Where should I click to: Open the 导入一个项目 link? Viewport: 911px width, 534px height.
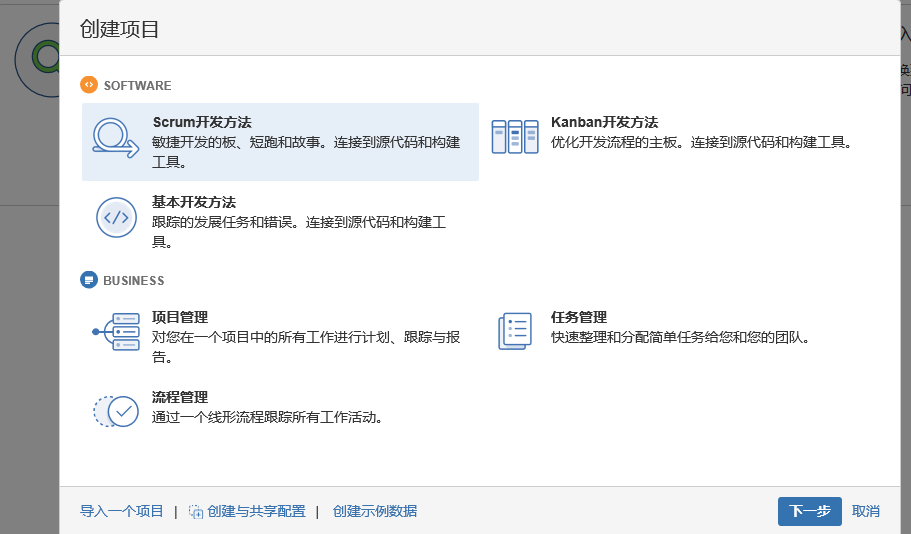point(121,511)
